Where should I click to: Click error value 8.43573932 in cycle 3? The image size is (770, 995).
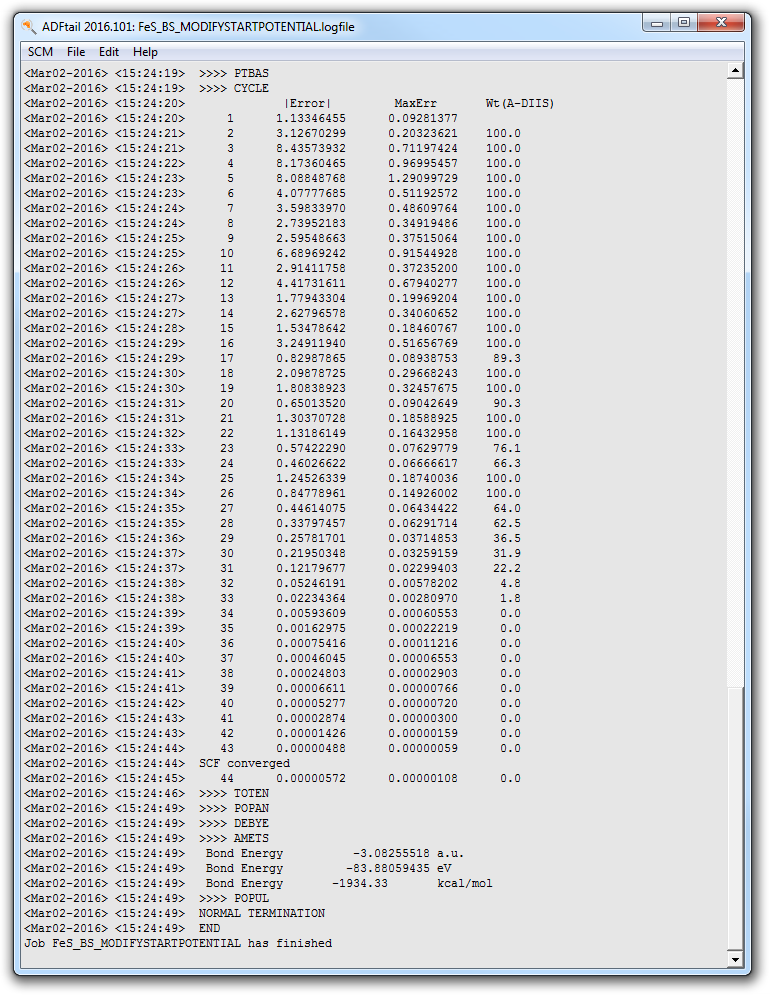click(311, 148)
